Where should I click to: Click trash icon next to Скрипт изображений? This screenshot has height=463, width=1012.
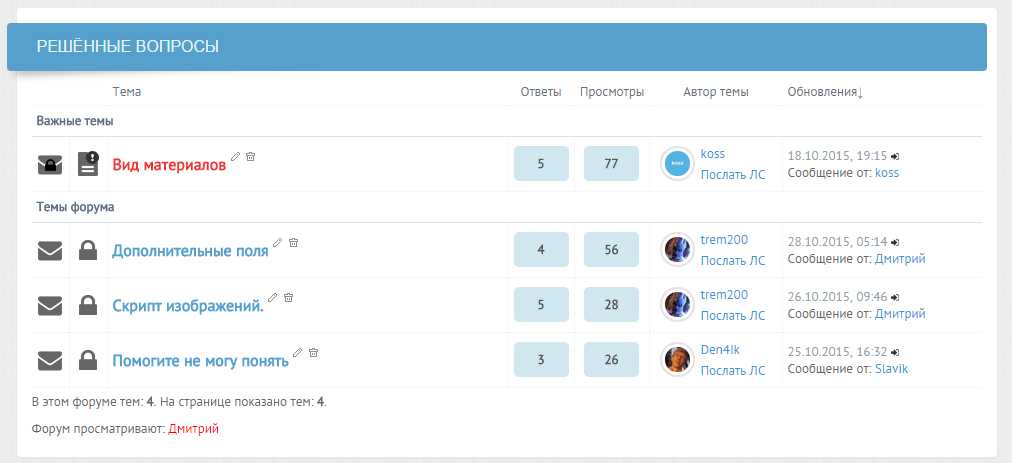click(288, 298)
